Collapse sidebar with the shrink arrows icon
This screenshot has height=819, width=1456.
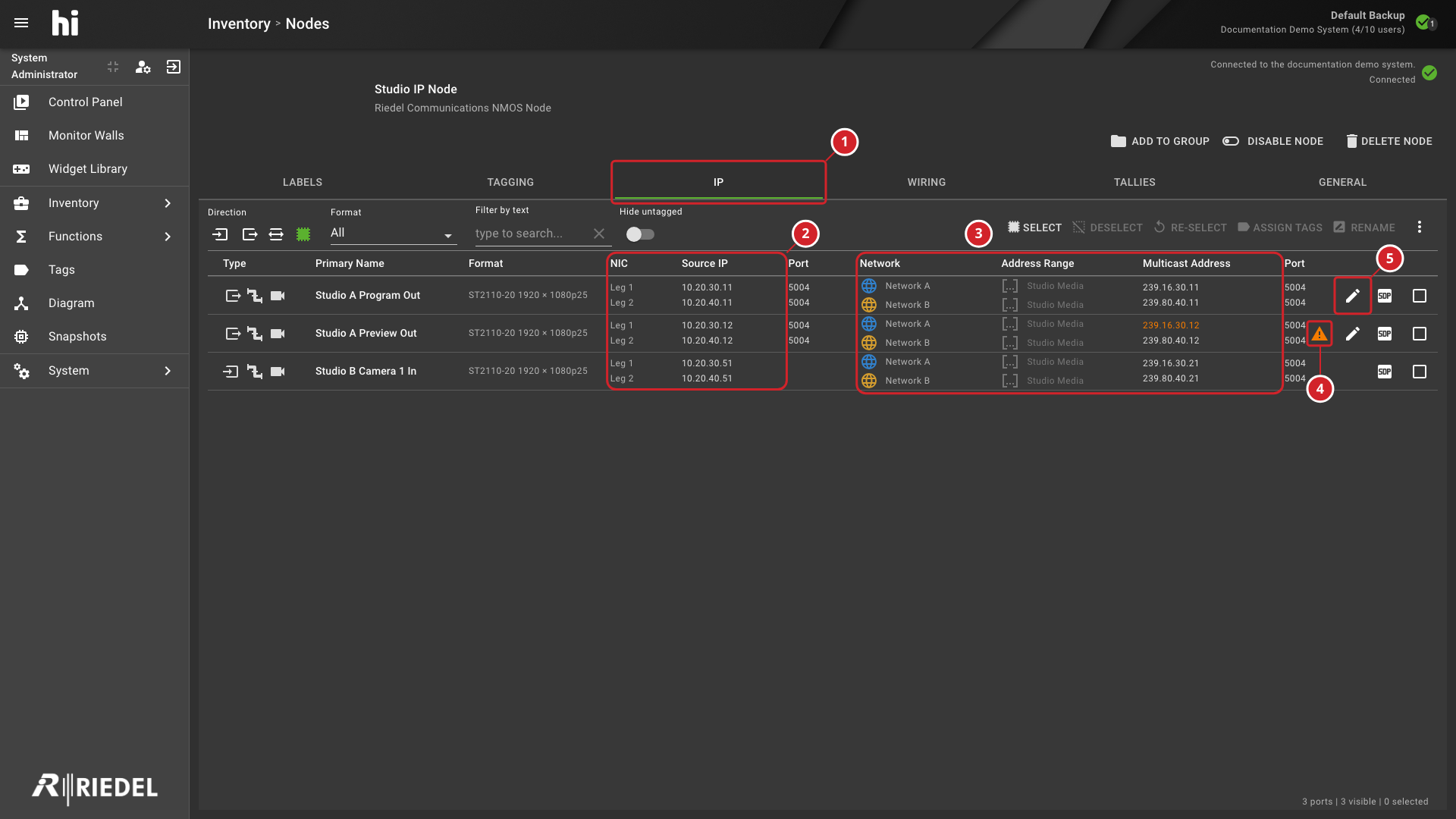click(113, 67)
